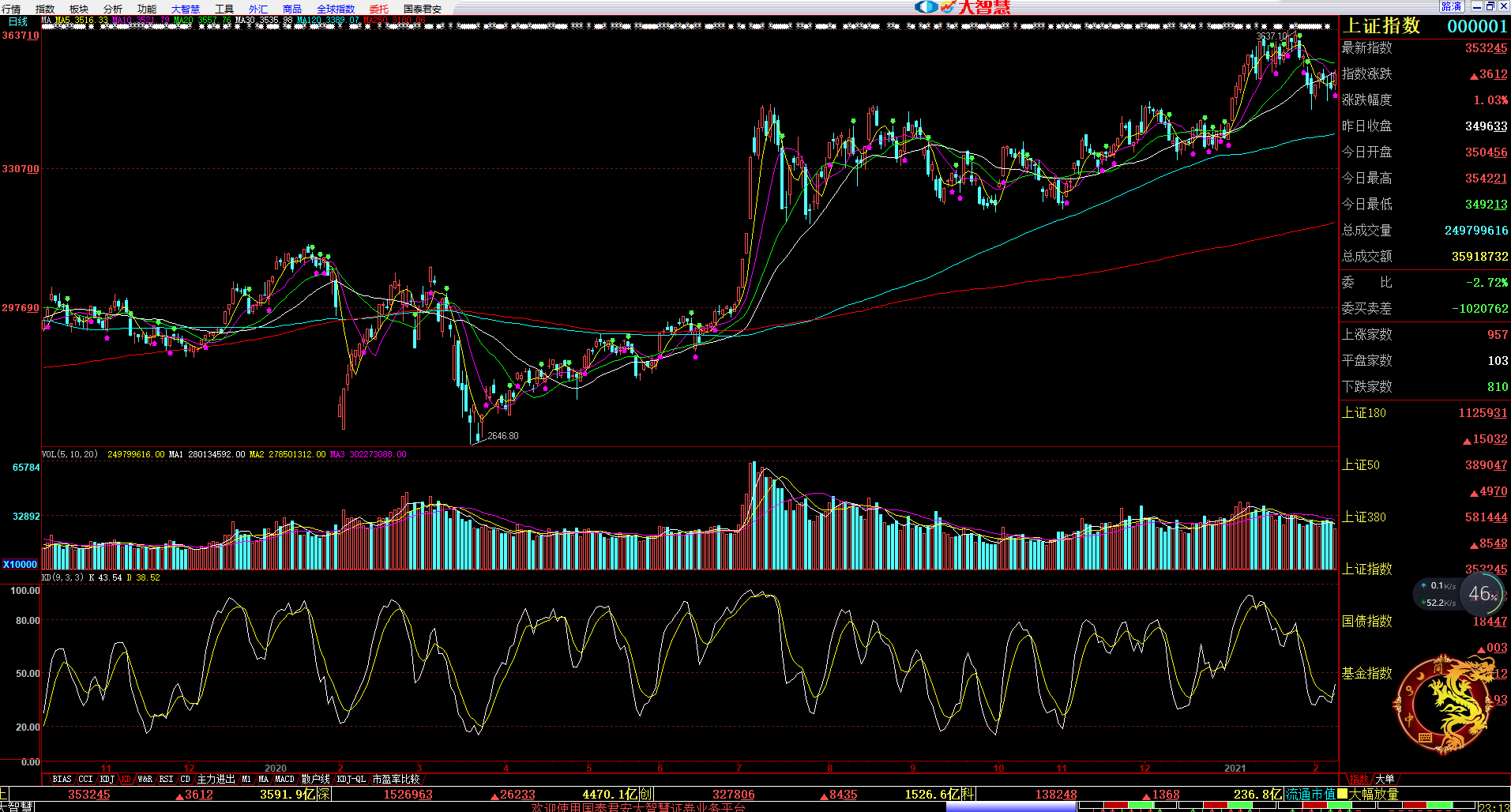Click the 46% network speed circle widget
The image size is (1511, 812).
pyautogui.click(x=1482, y=594)
